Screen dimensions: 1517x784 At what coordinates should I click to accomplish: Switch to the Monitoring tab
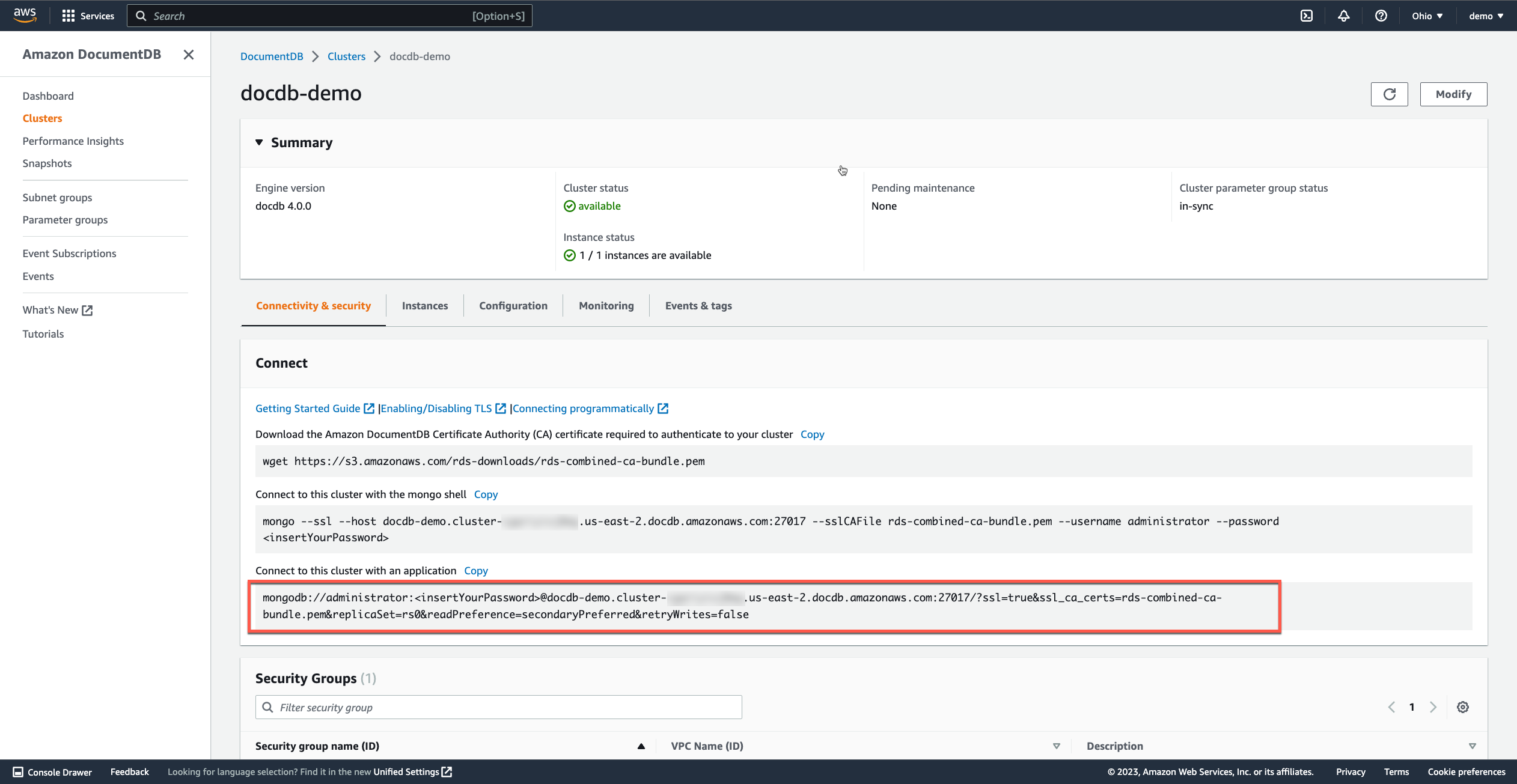606,306
